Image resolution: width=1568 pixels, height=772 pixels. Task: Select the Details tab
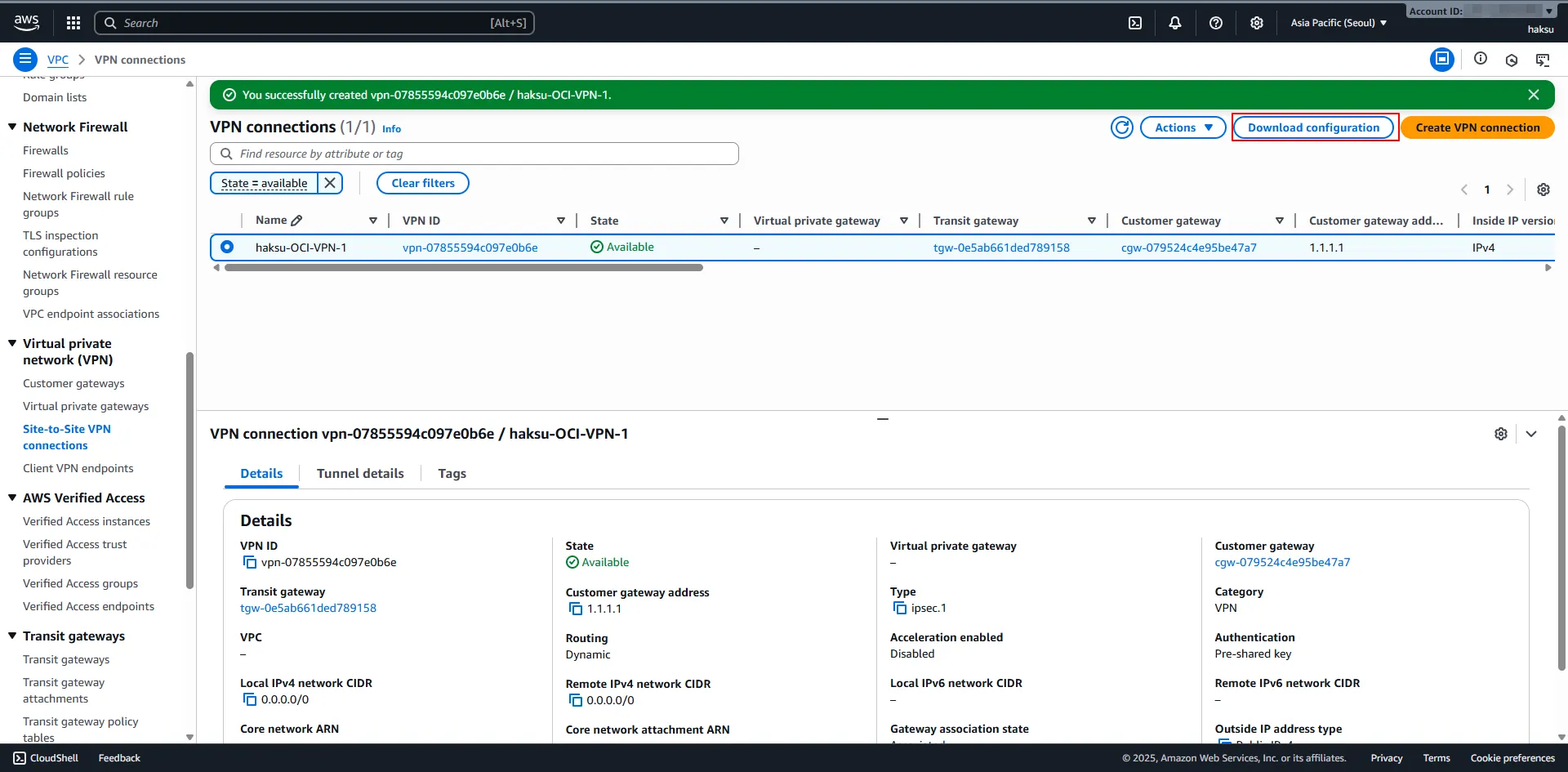click(x=261, y=474)
